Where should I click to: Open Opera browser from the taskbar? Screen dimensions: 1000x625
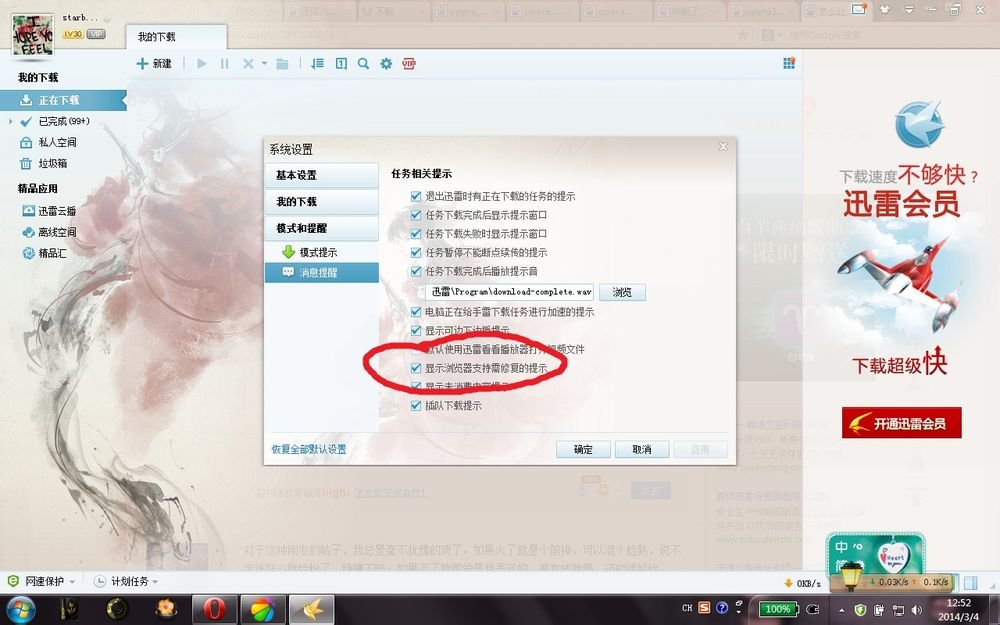pos(214,609)
